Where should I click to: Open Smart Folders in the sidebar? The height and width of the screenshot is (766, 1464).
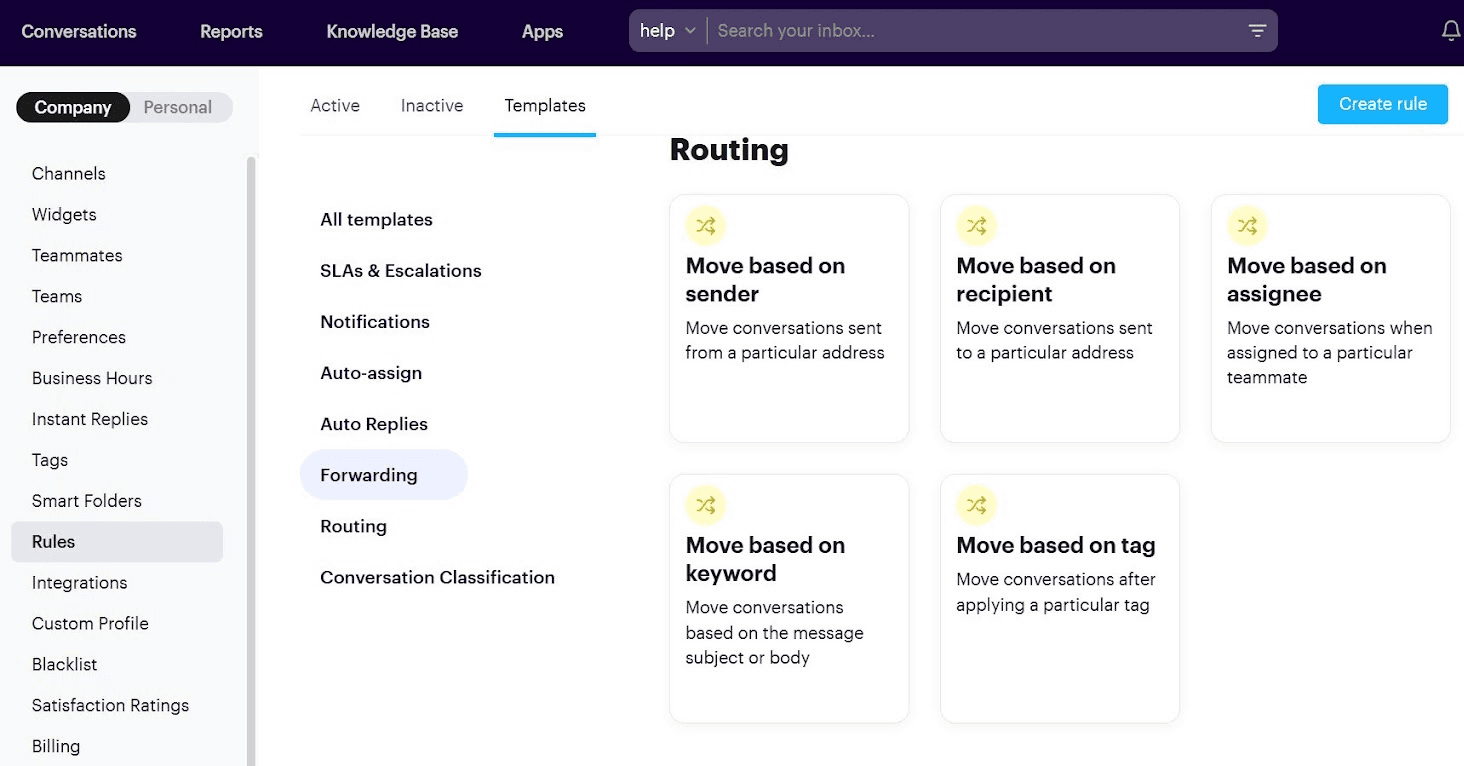click(x=87, y=501)
